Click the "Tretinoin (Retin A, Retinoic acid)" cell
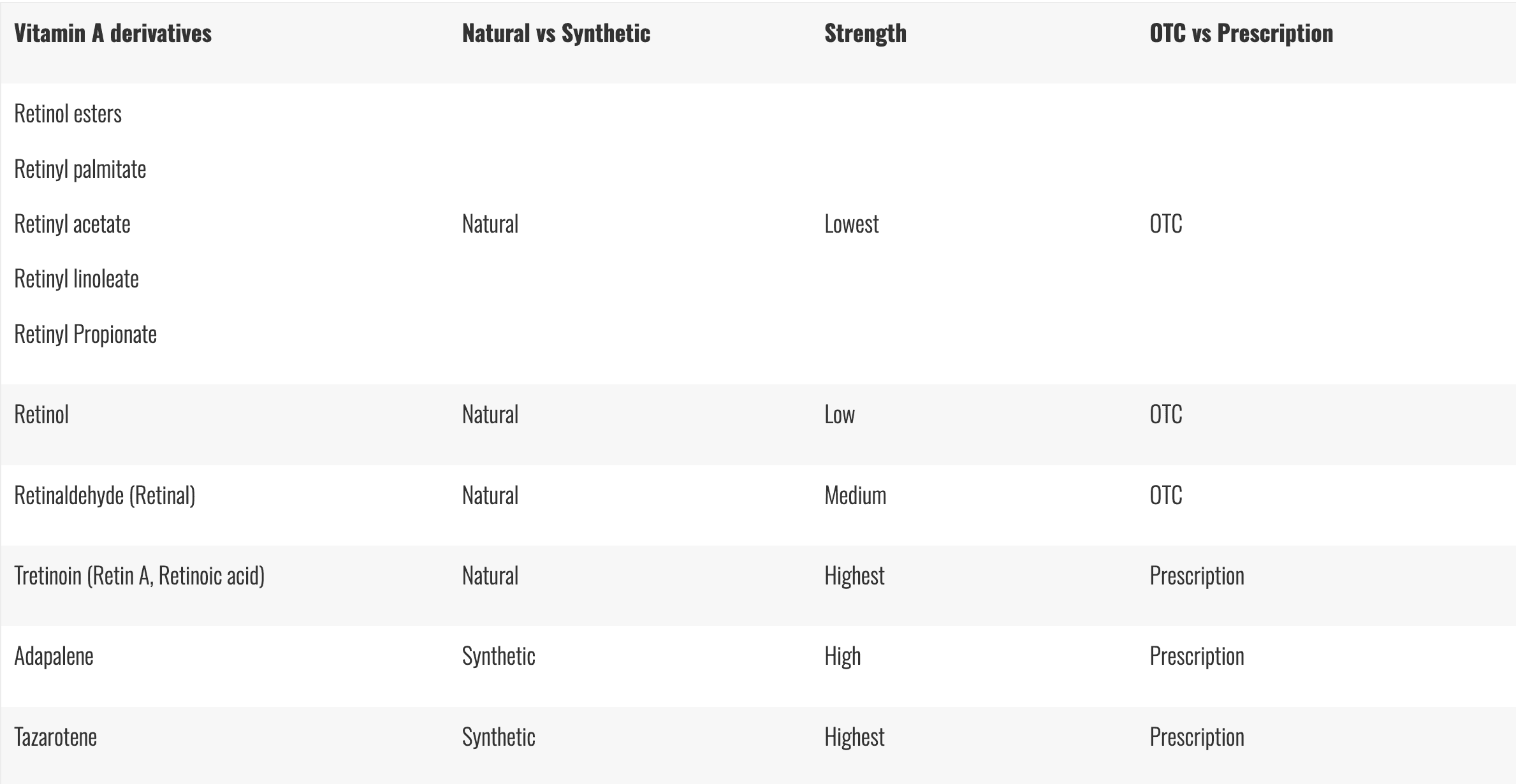The height and width of the screenshot is (784, 1516). point(139,576)
